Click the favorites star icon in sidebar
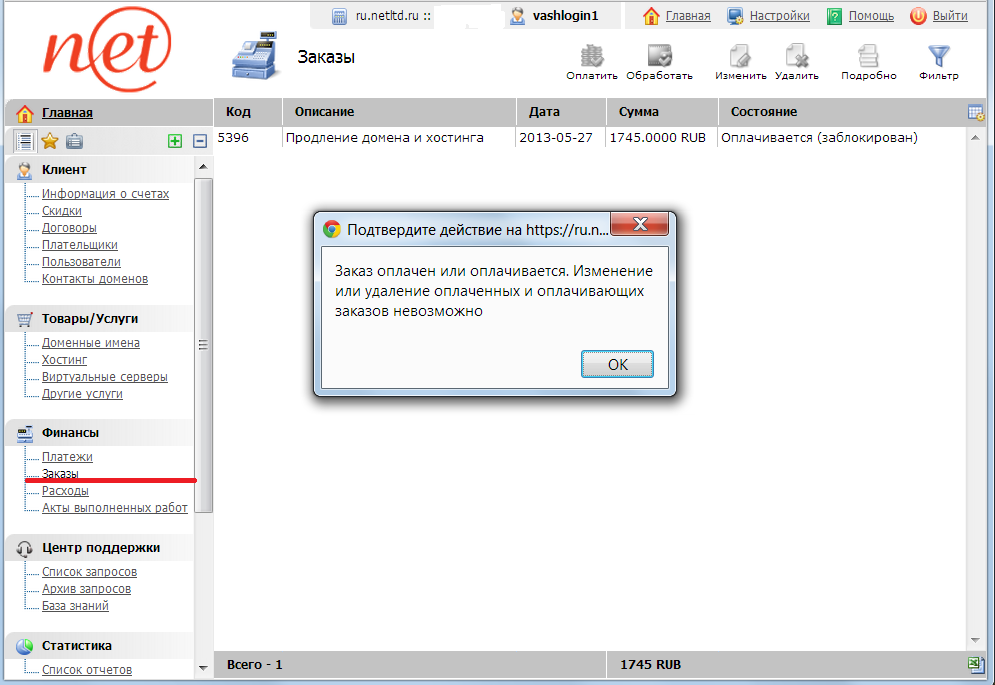 click(49, 141)
